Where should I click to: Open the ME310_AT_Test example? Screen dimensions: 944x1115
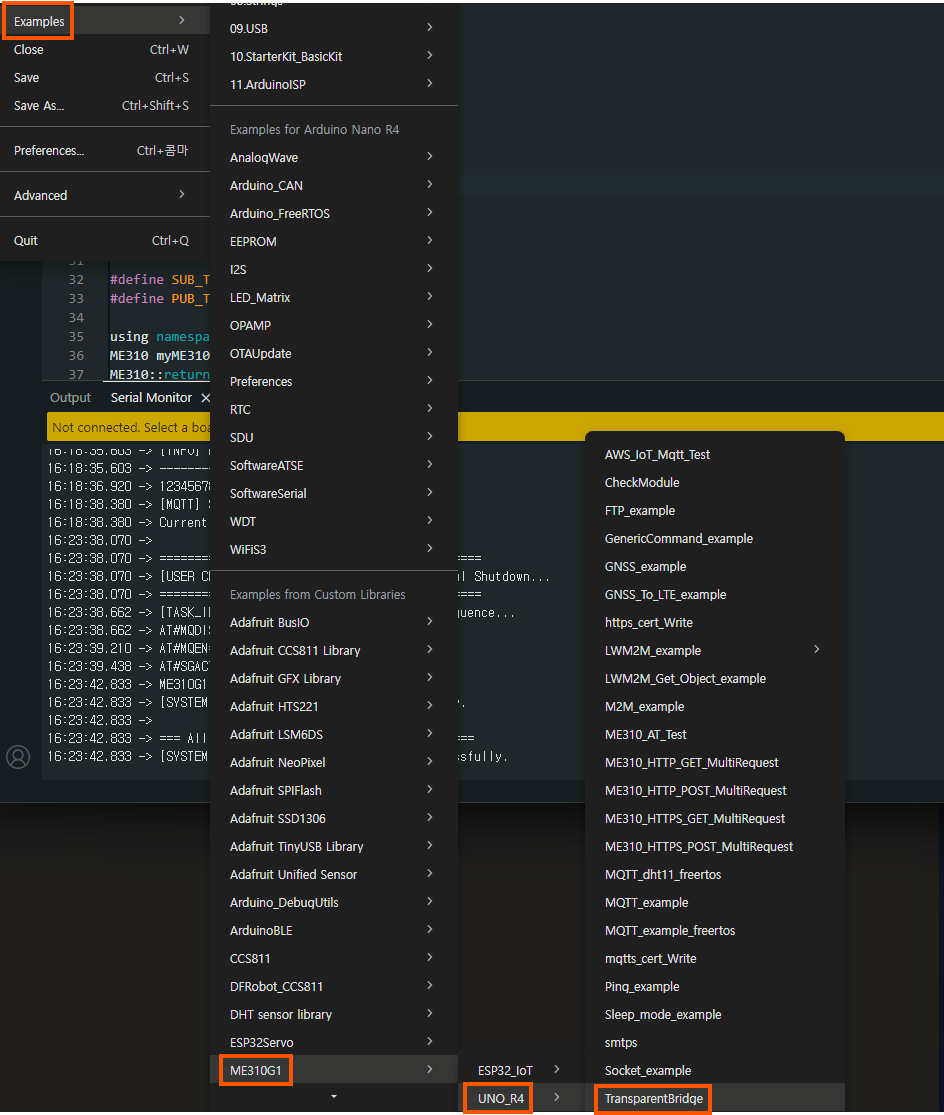tap(714, 735)
